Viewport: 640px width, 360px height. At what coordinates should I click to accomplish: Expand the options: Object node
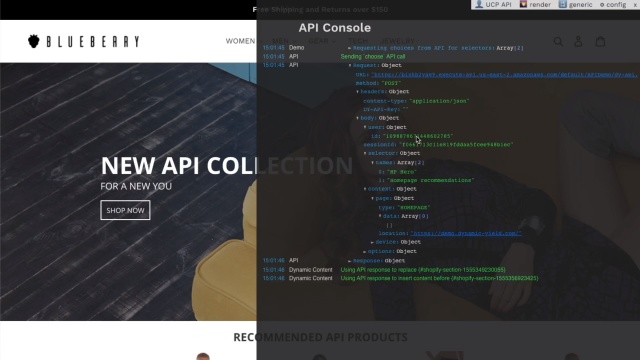pyautogui.click(x=365, y=252)
